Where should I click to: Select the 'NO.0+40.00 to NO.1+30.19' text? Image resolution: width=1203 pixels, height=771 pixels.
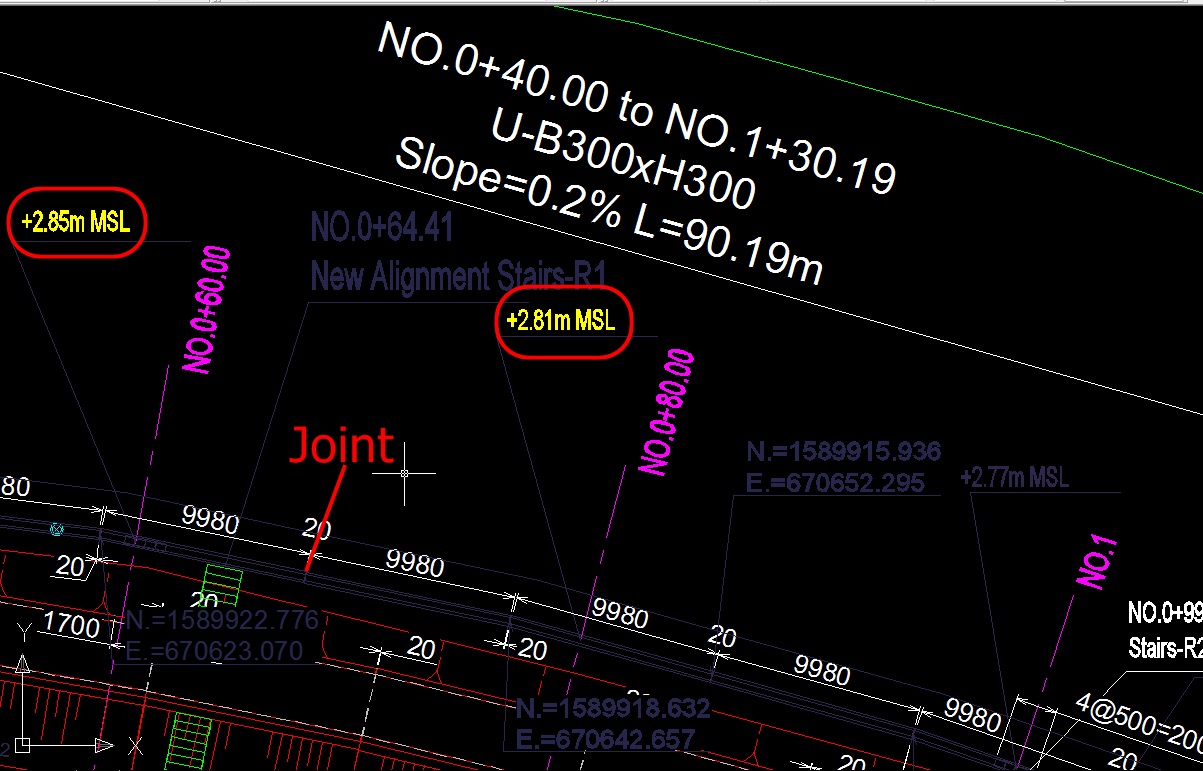pyautogui.click(x=635, y=107)
